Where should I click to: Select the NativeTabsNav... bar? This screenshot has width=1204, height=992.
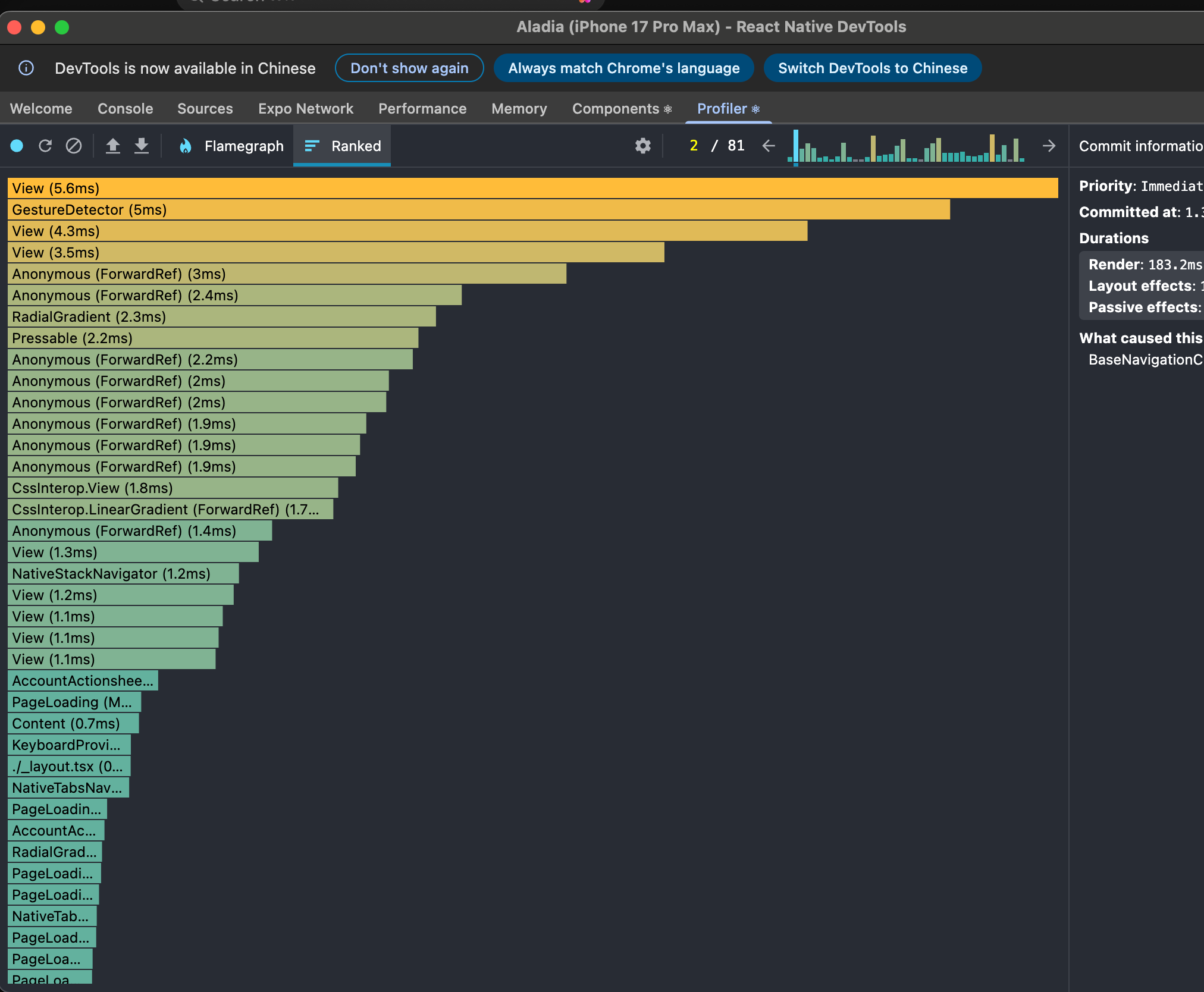click(68, 788)
